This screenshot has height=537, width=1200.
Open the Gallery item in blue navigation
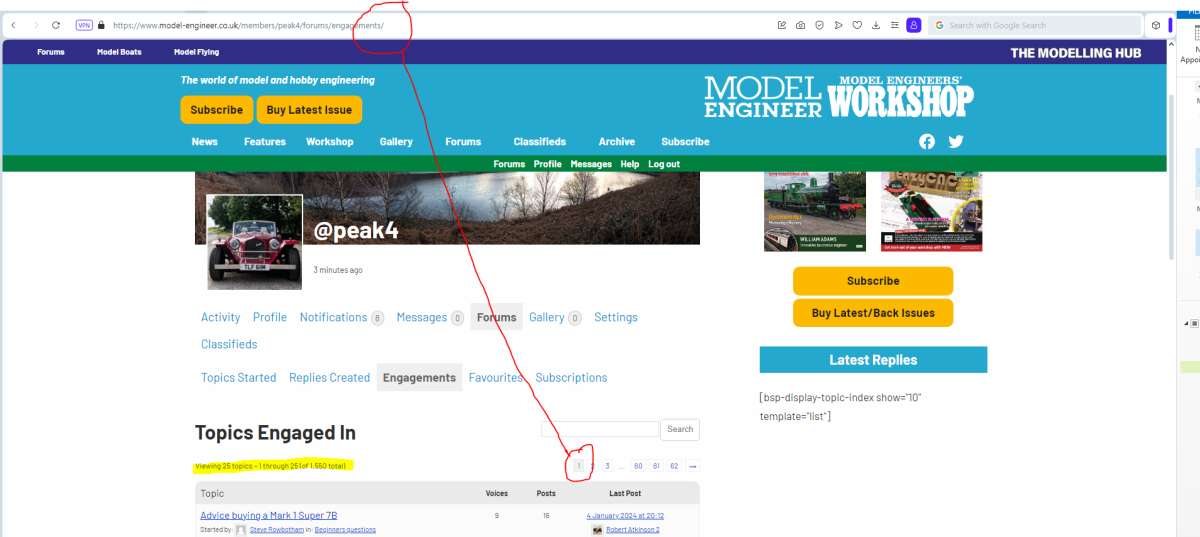tap(396, 142)
